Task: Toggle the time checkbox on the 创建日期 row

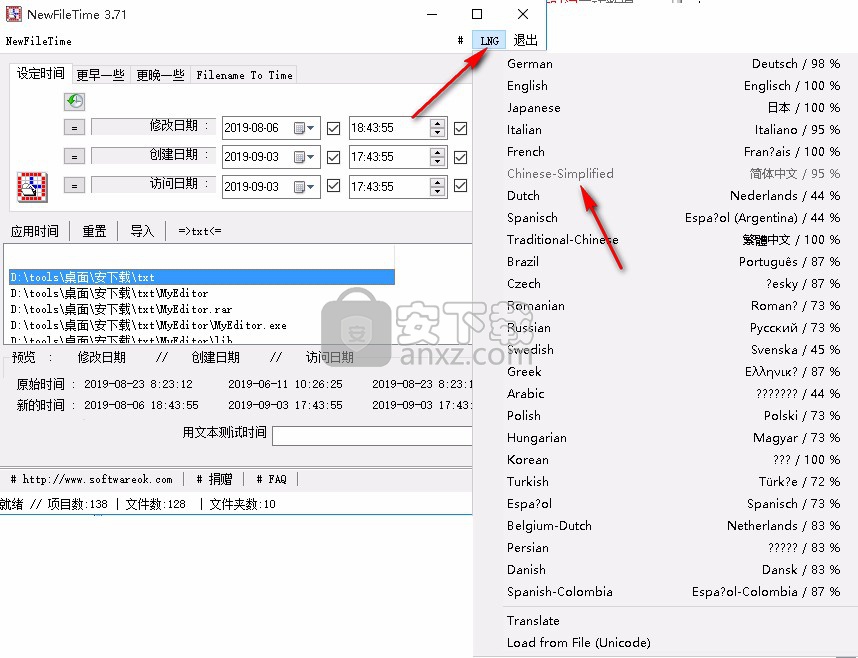Action: pos(461,157)
